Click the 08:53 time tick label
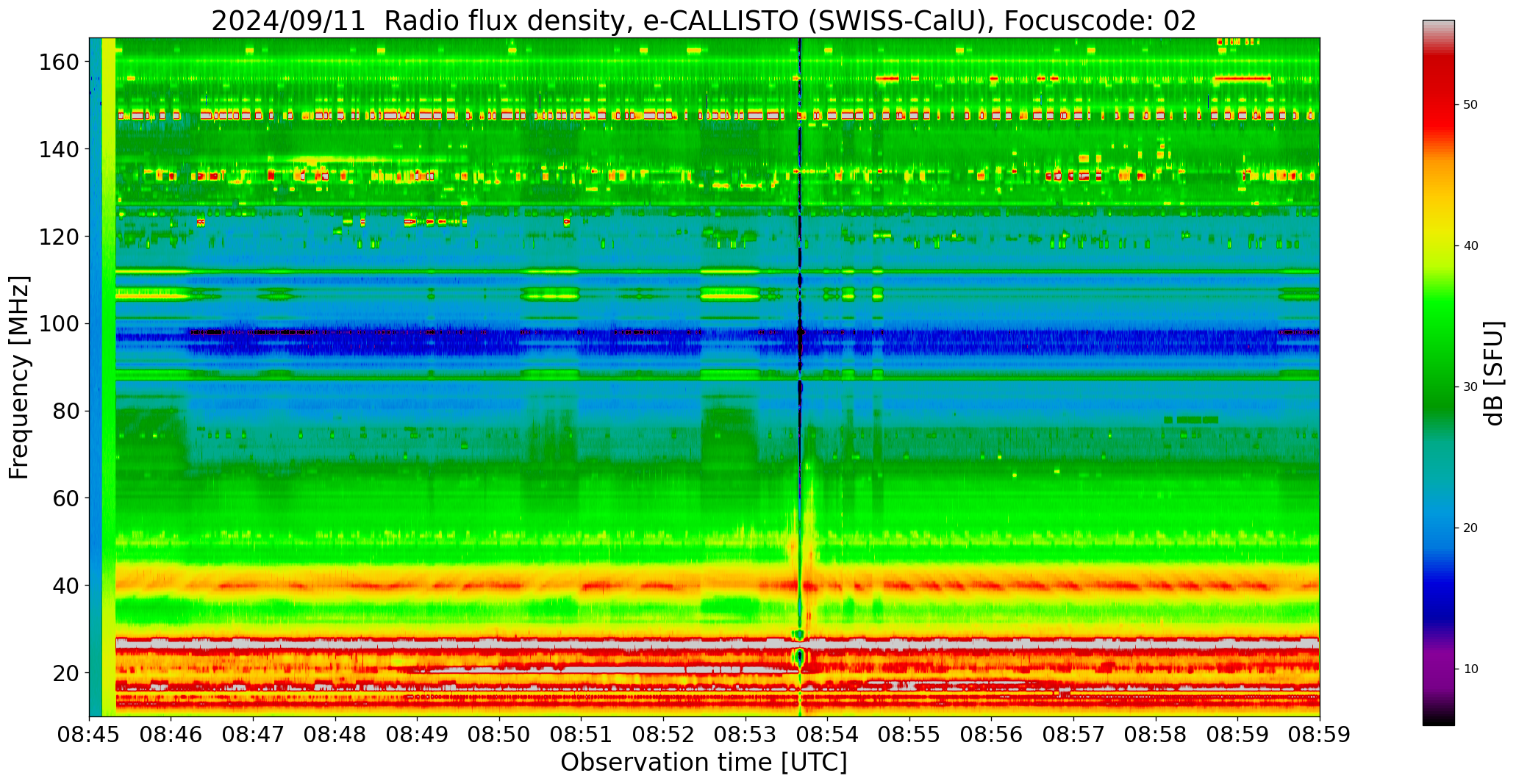 click(746, 736)
